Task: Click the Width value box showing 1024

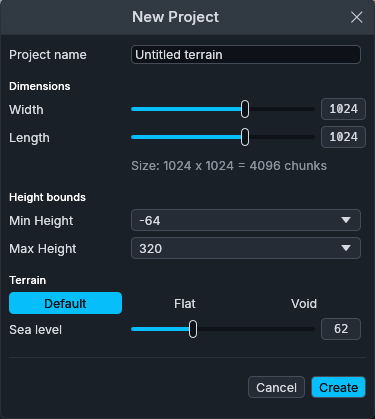Action: pyautogui.click(x=343, y=109)
